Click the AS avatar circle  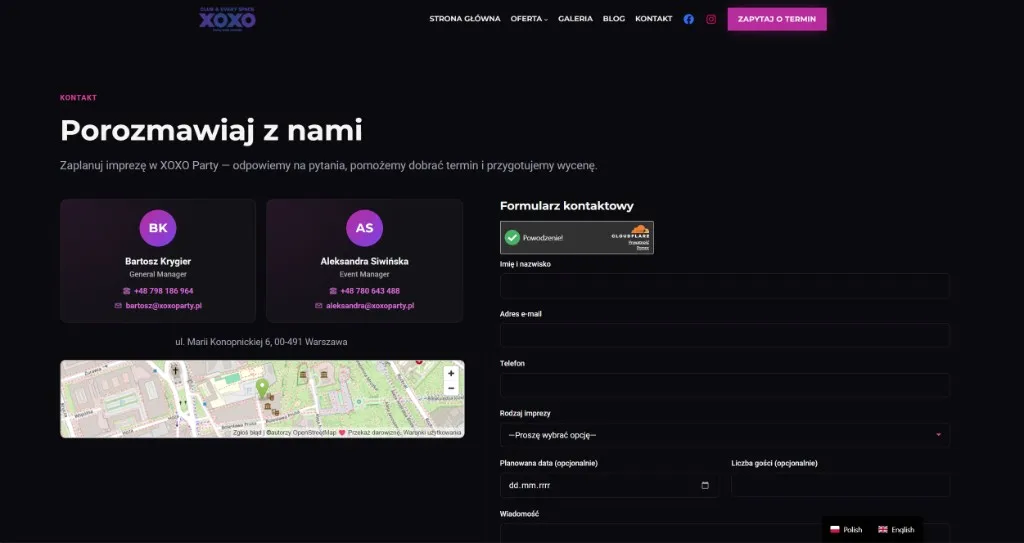point(364,228)
